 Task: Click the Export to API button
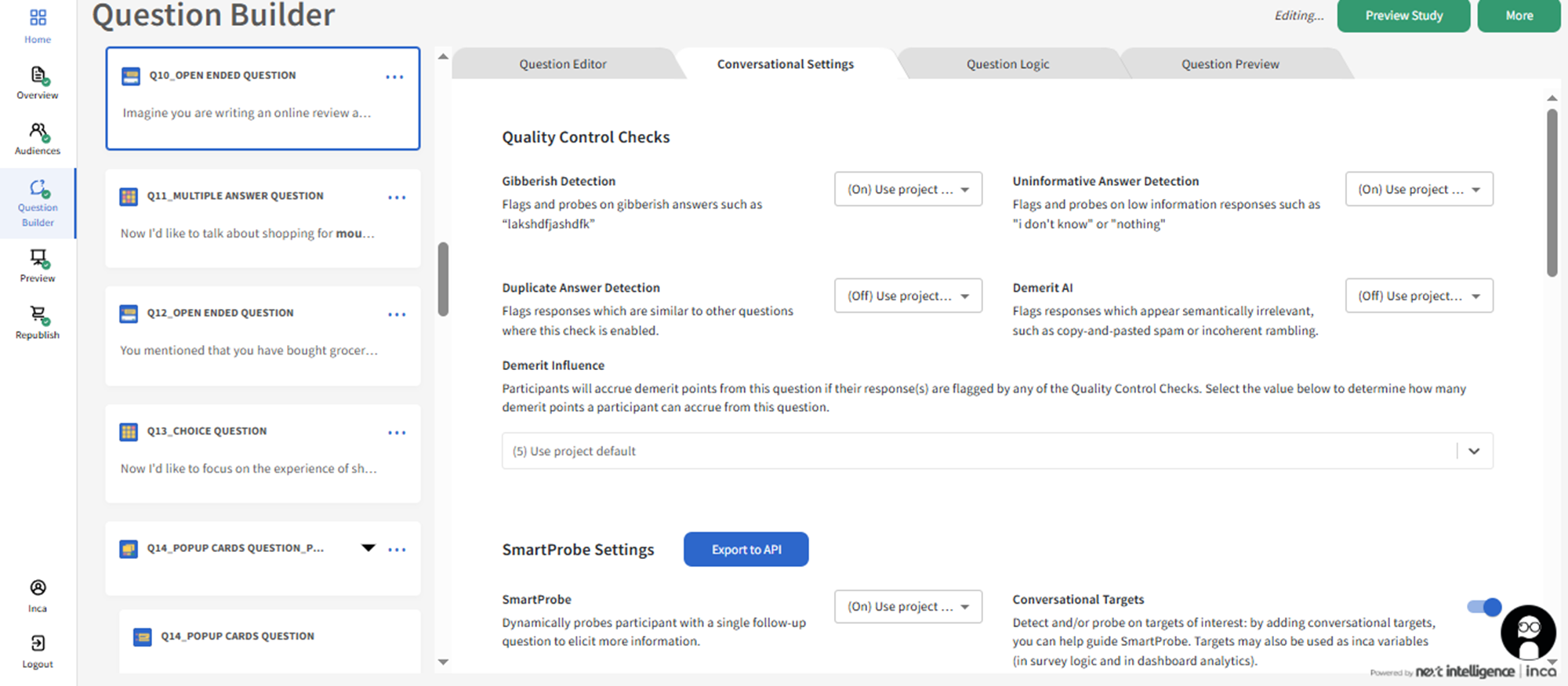[746, 550]
